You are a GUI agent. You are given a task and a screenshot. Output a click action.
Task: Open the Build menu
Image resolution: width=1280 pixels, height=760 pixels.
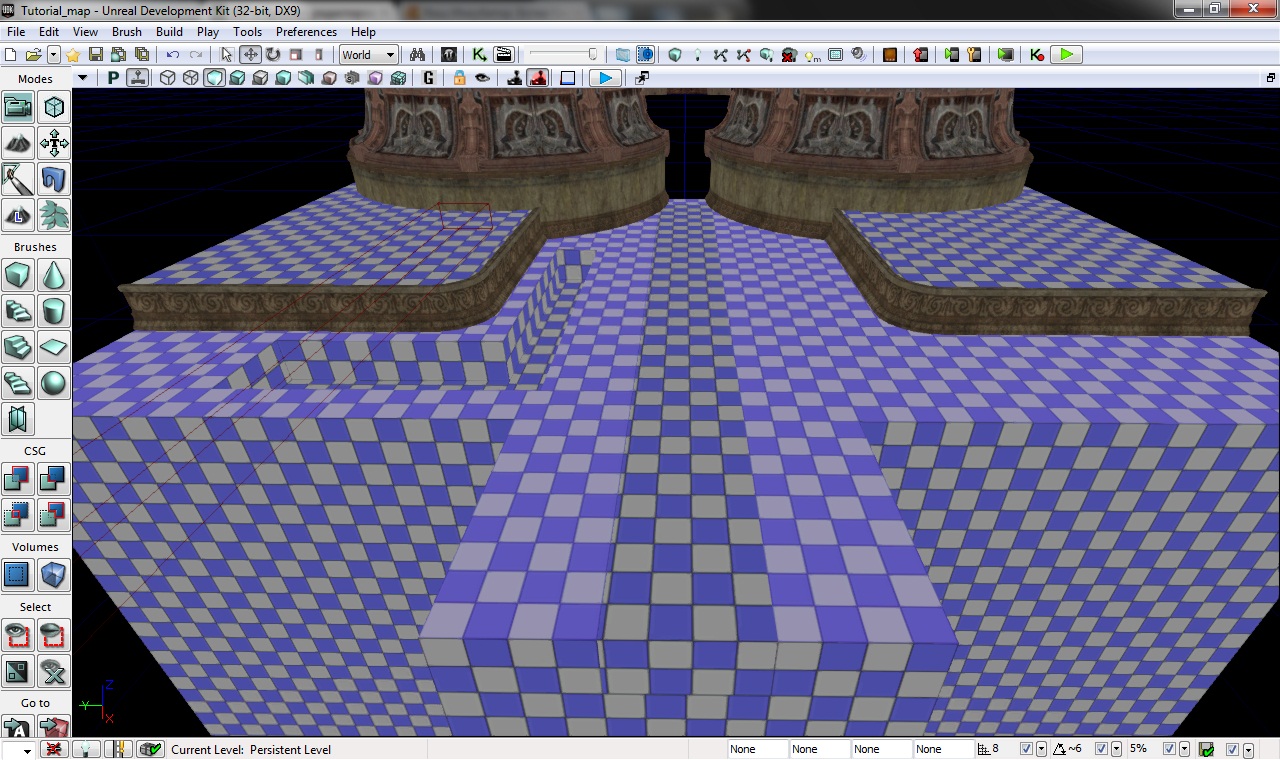point(169,32)
